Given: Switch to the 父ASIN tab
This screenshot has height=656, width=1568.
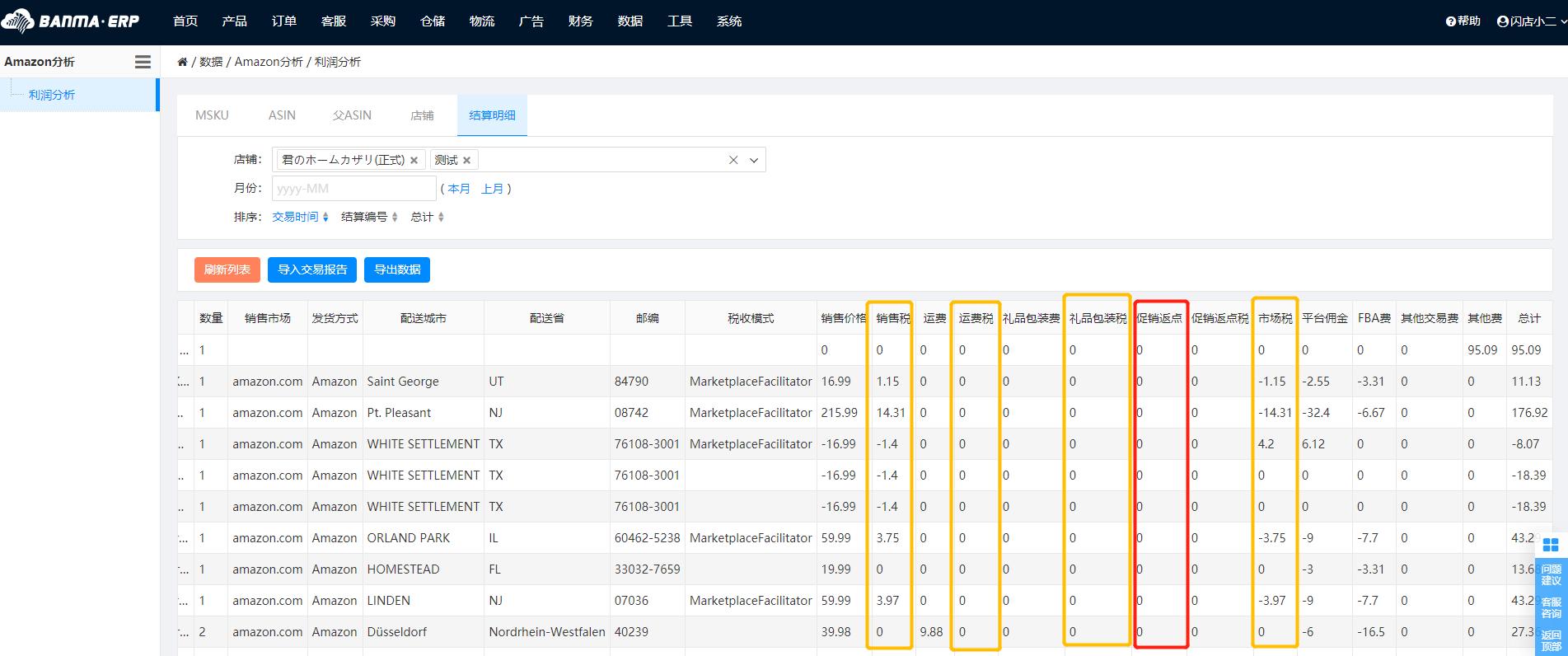Looking at the screenshot, I should click(352, 115).
